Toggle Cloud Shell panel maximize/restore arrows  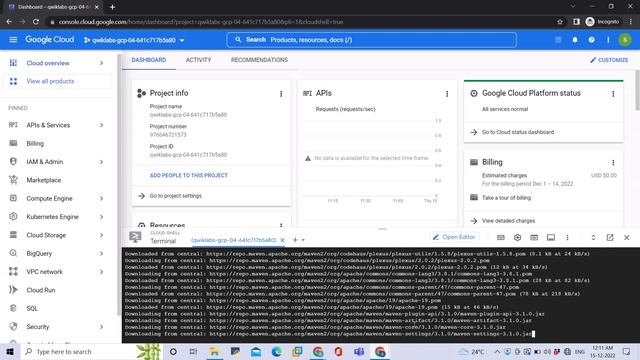(593, 238)
